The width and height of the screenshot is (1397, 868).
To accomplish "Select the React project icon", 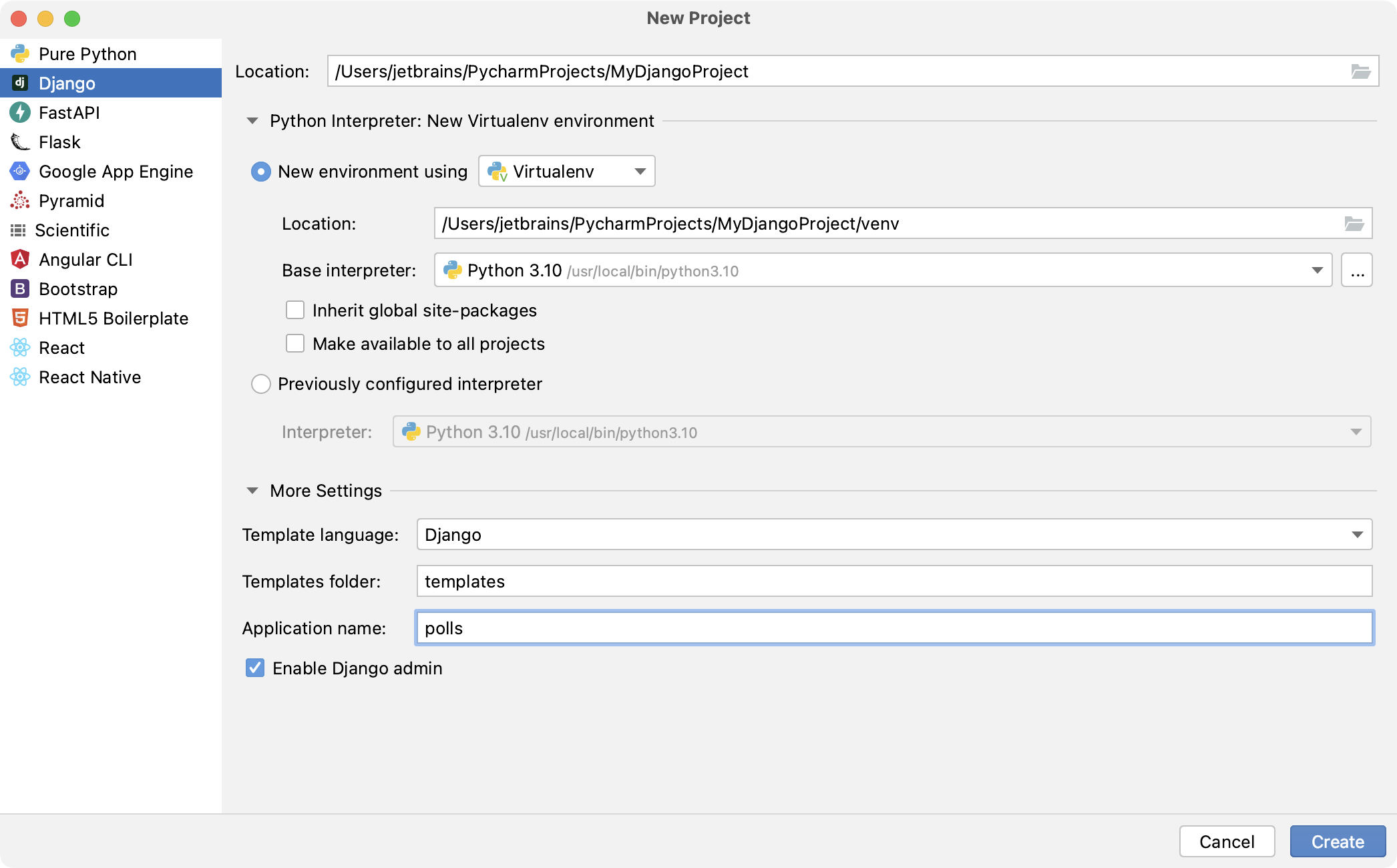I will (20, 347).
